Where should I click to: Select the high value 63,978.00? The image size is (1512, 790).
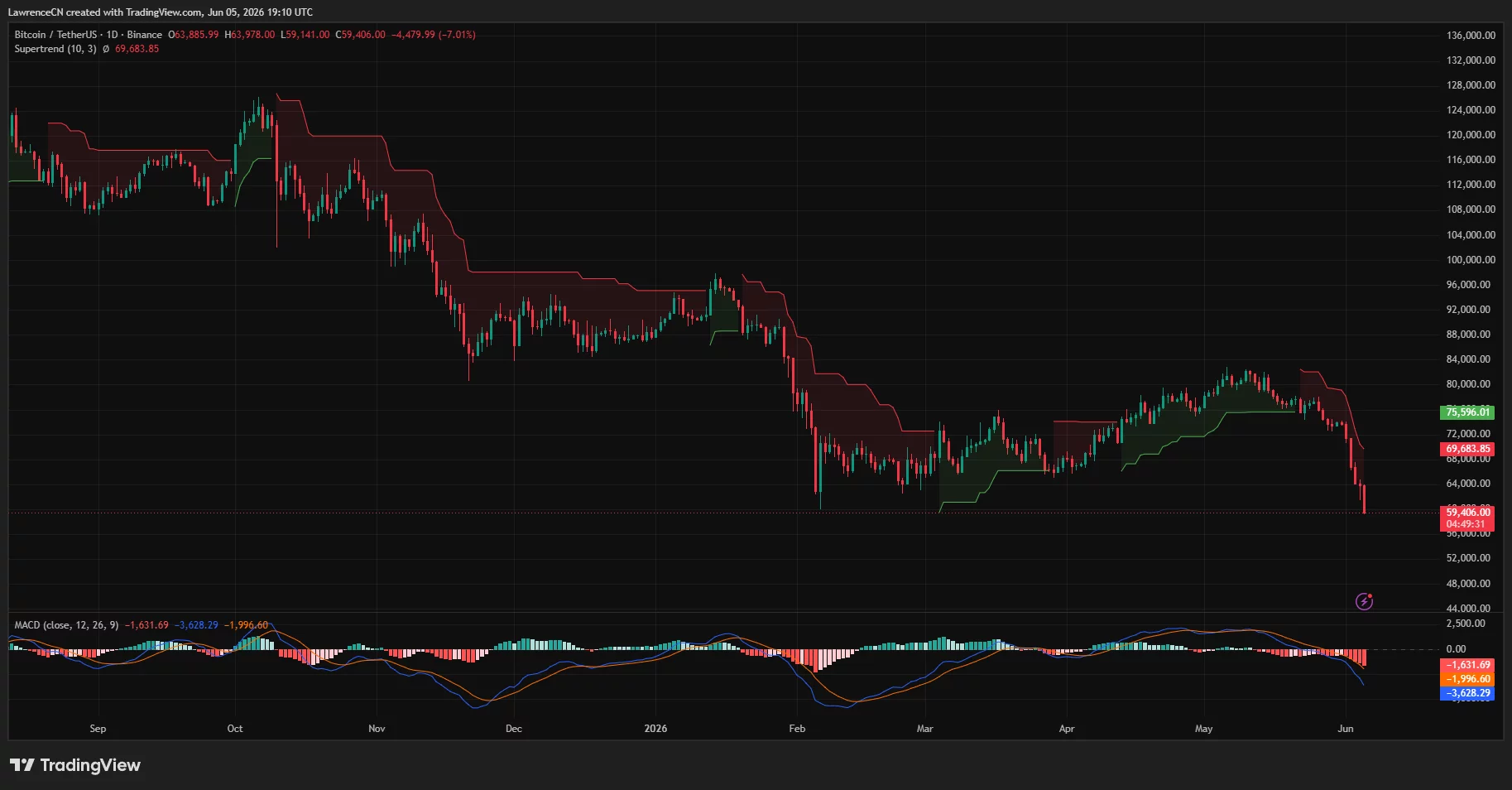(252, 35)
